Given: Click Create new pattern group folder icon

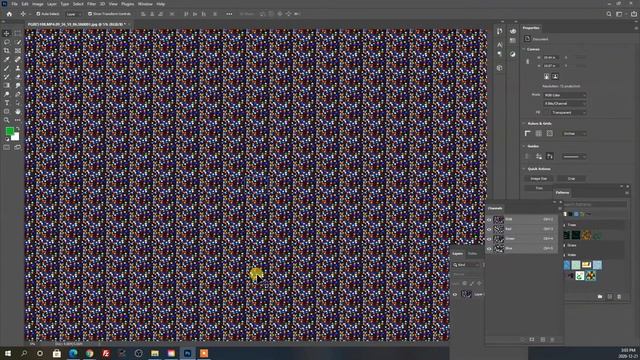Looking at the screenshot, I should [x=600, y=297].
